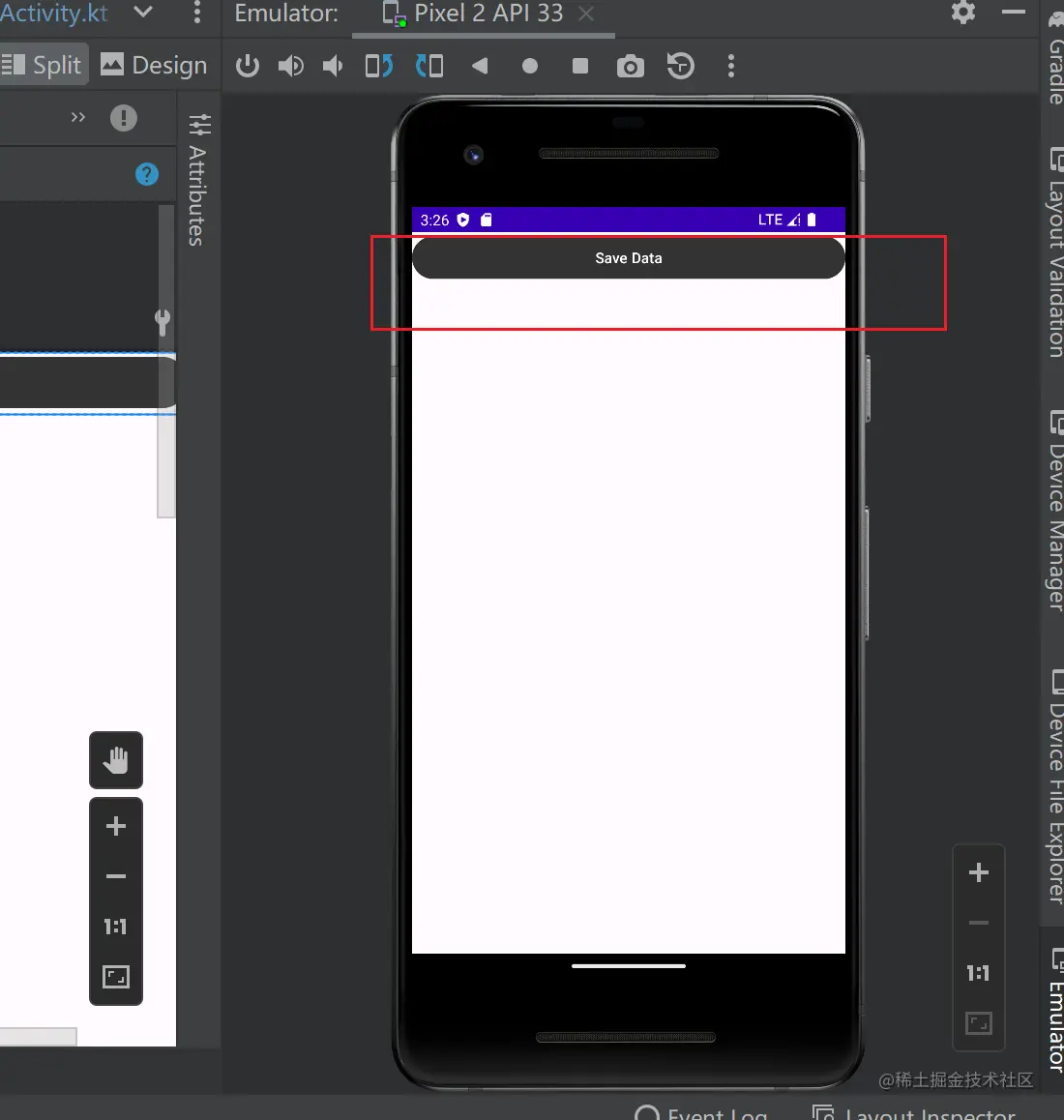
Task: Click the design surface vertical scrollbar
Action: 165,361
